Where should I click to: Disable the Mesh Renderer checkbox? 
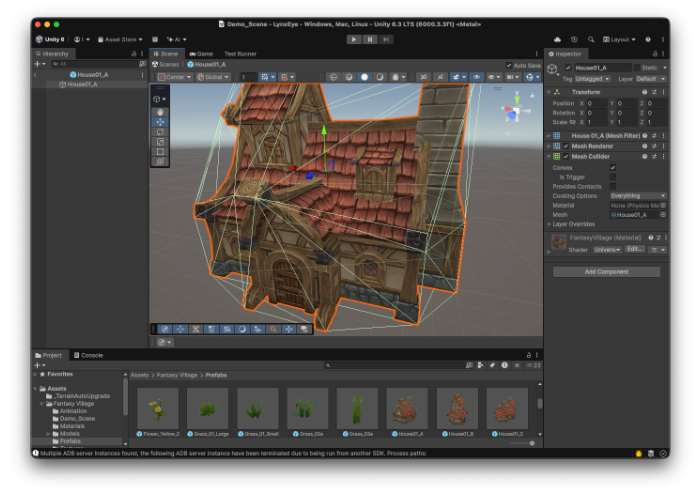[566, 146]
